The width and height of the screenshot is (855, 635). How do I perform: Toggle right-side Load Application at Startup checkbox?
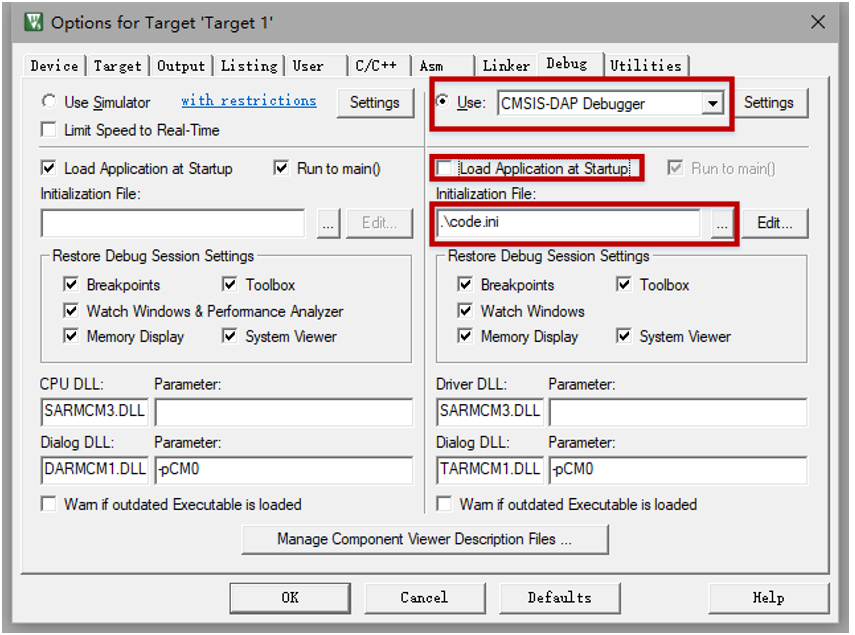click(445, 169)
